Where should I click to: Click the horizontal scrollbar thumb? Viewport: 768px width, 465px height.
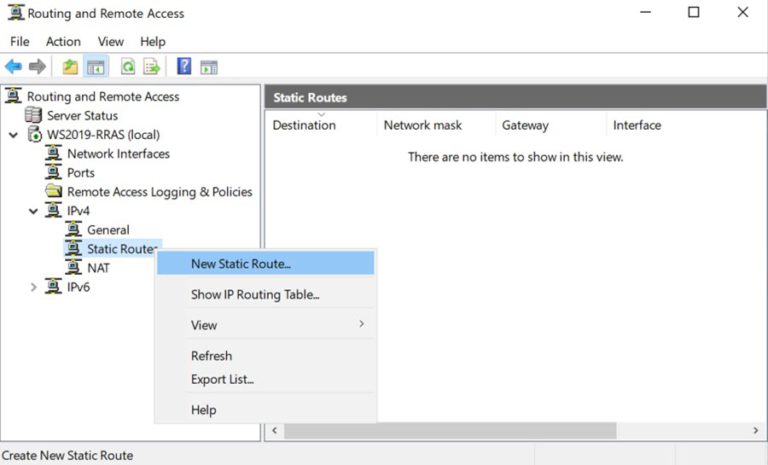450,431
